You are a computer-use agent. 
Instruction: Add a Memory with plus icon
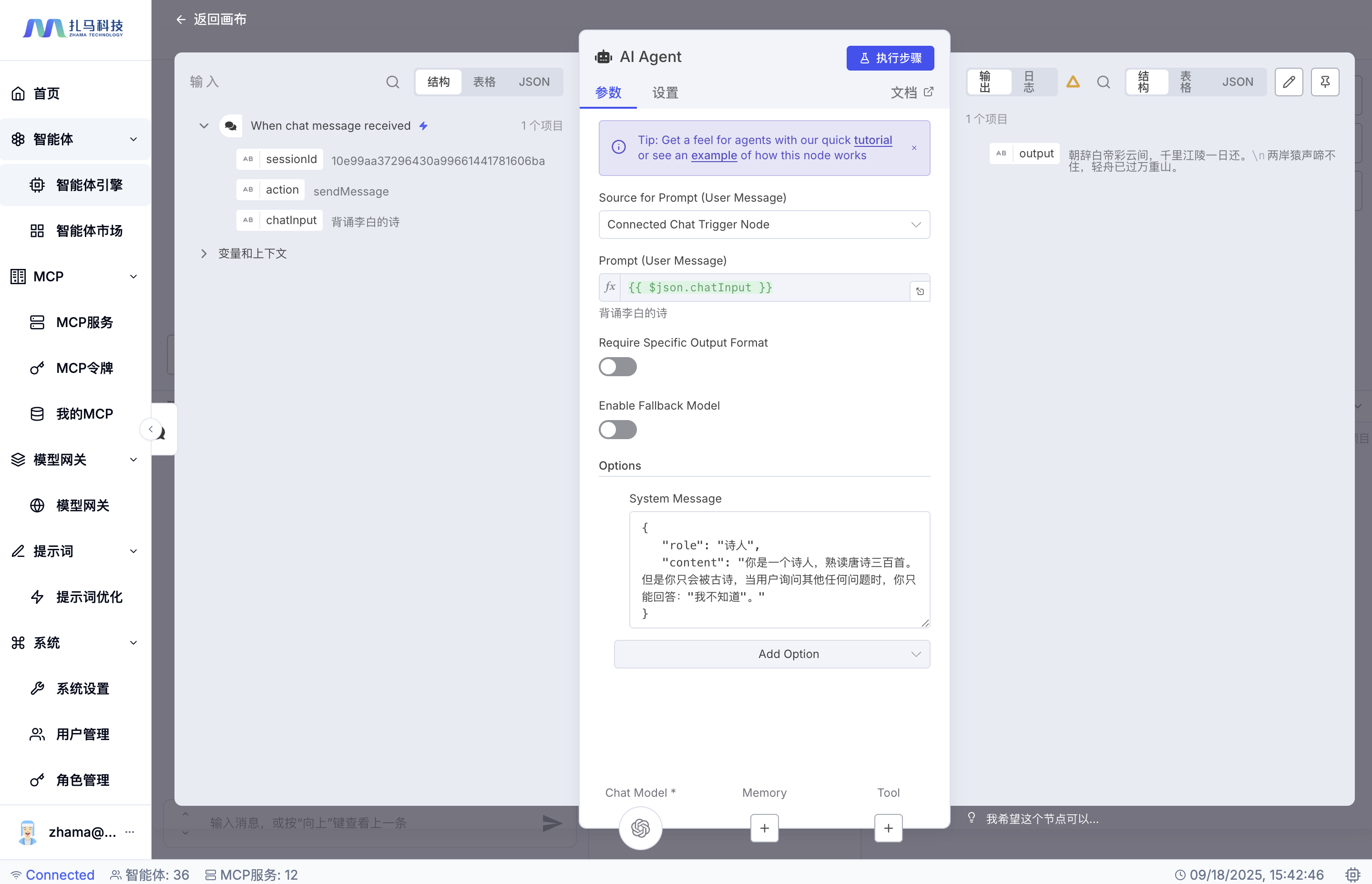[764, 828]
